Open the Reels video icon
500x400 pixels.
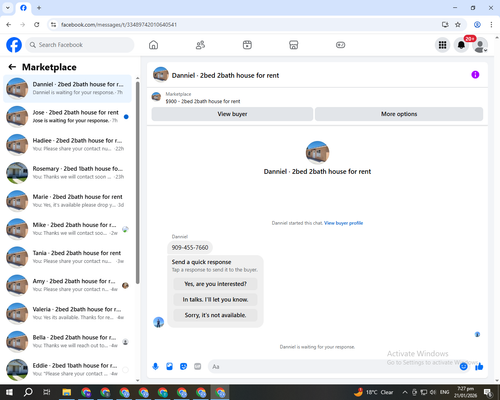tap(247, 45)
